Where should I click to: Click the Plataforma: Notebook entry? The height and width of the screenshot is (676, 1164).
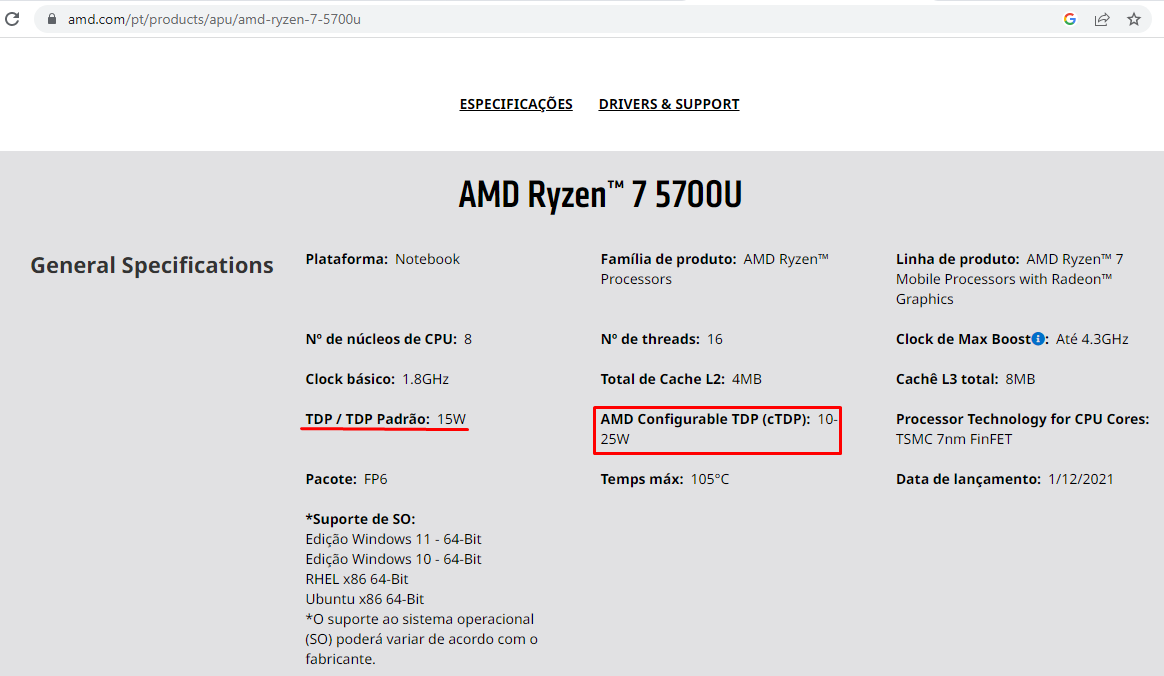point(382,259)
